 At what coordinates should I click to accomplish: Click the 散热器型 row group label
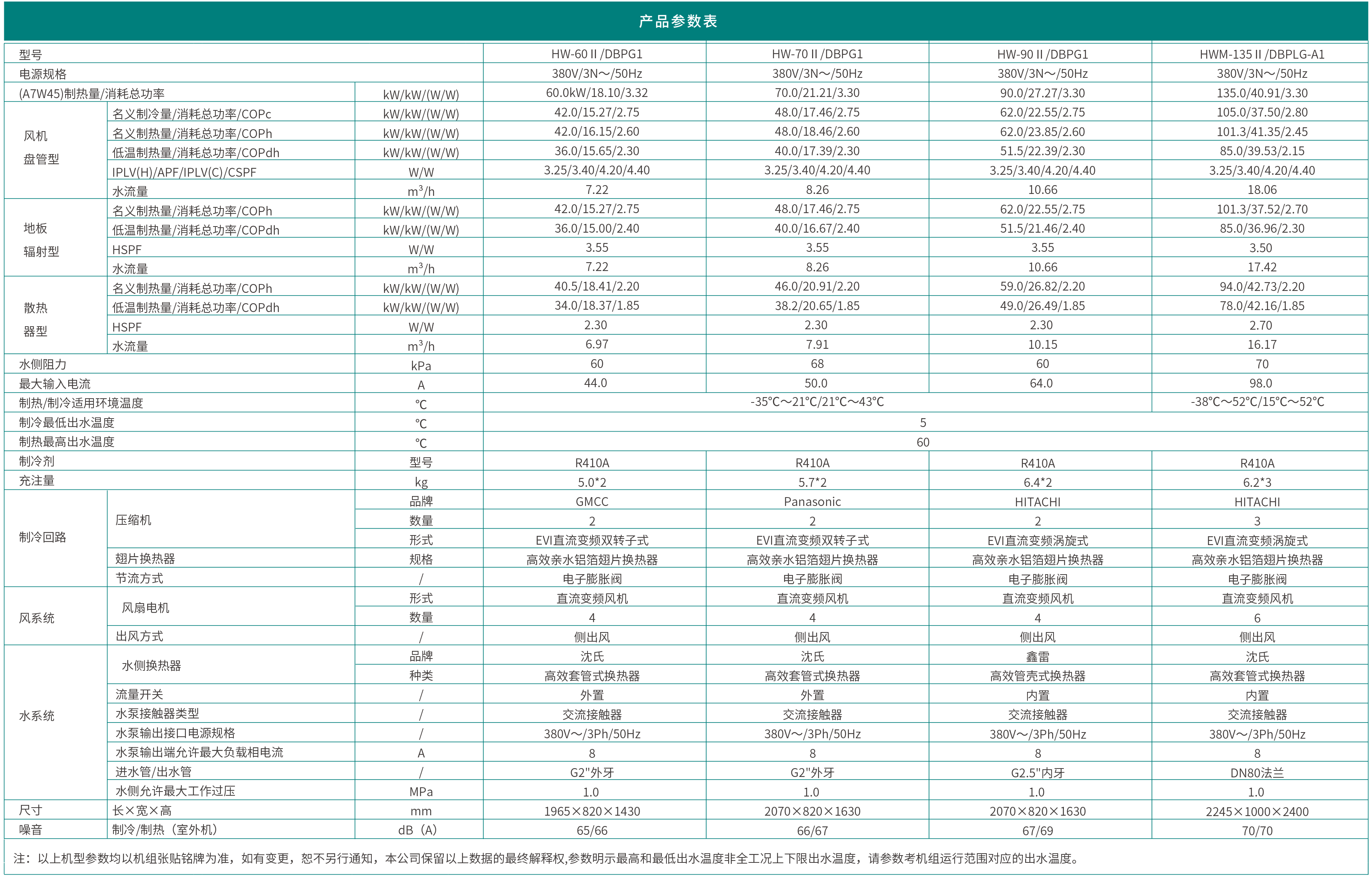[x=35, y=320]
